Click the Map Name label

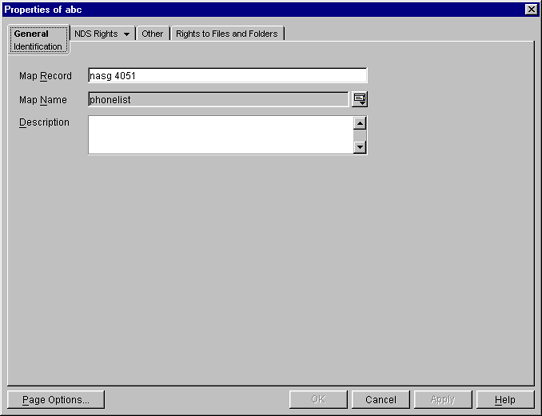(x=43, y=100)
